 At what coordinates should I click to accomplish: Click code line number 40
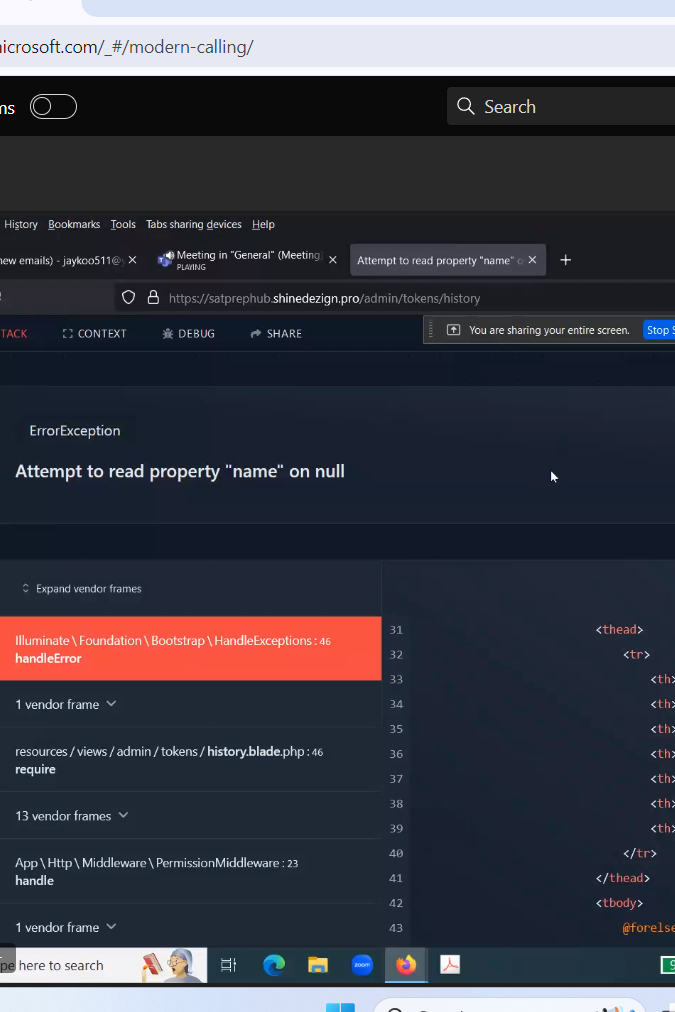(x=396, y=853)
